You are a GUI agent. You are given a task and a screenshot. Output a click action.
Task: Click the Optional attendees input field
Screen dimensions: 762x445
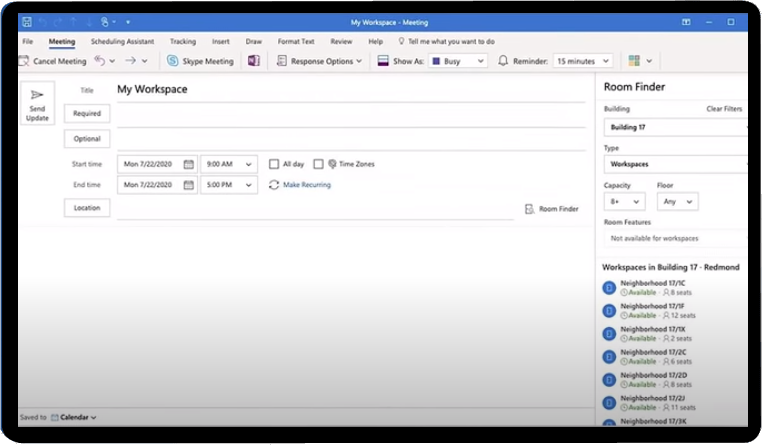click(351, 140)
